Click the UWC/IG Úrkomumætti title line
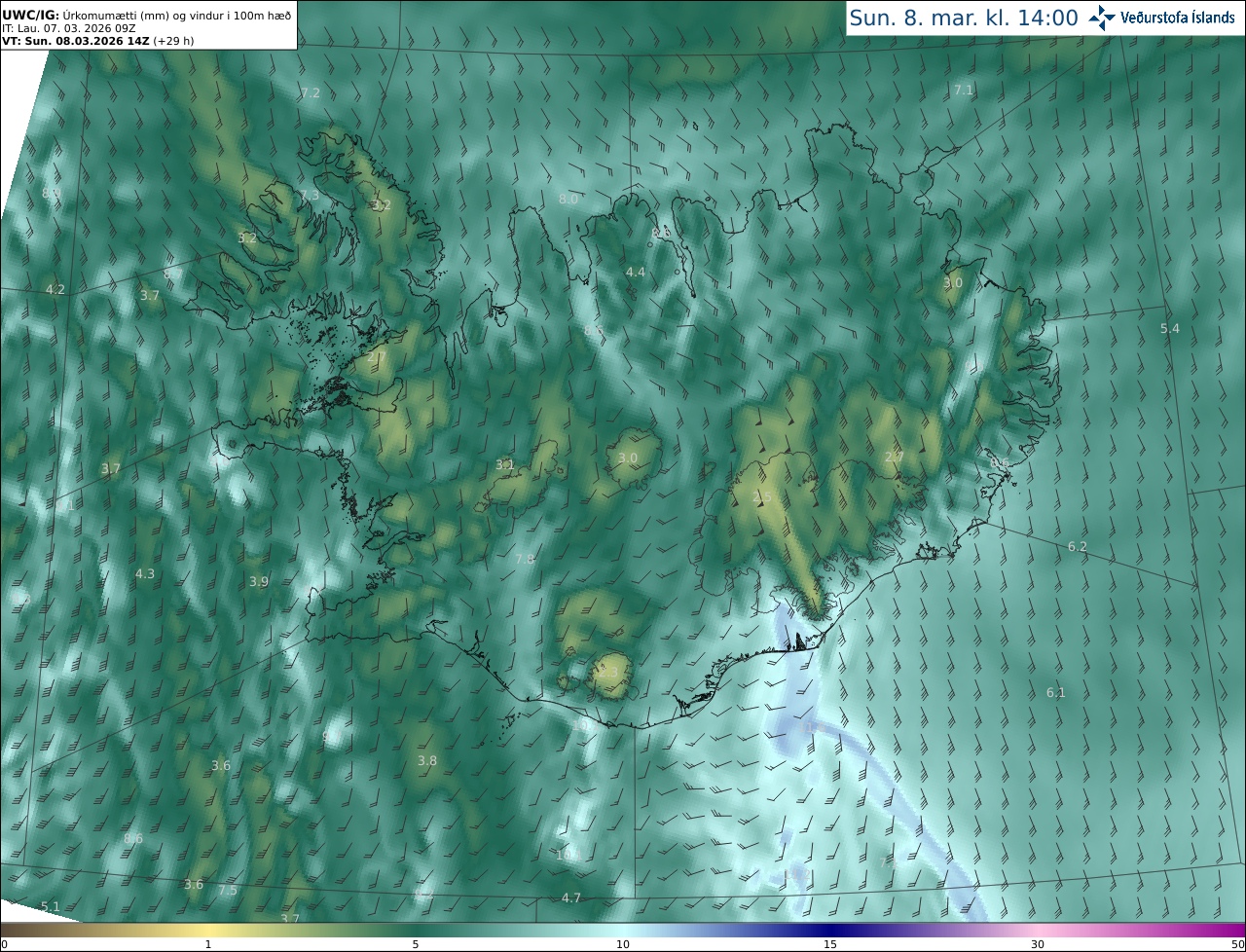Image resolution: width=1246 pixels, height=952 pixels. point(146,14)
